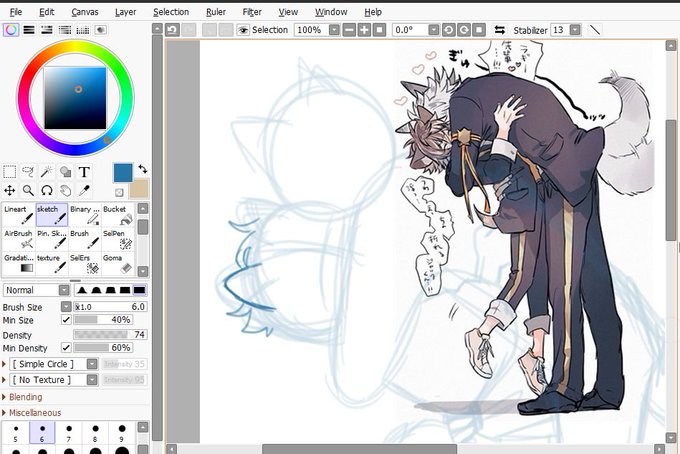Viewport: 680px width, 454px height.
Task: Rotate canvas clockwise
Action: [x=464, y=30]
